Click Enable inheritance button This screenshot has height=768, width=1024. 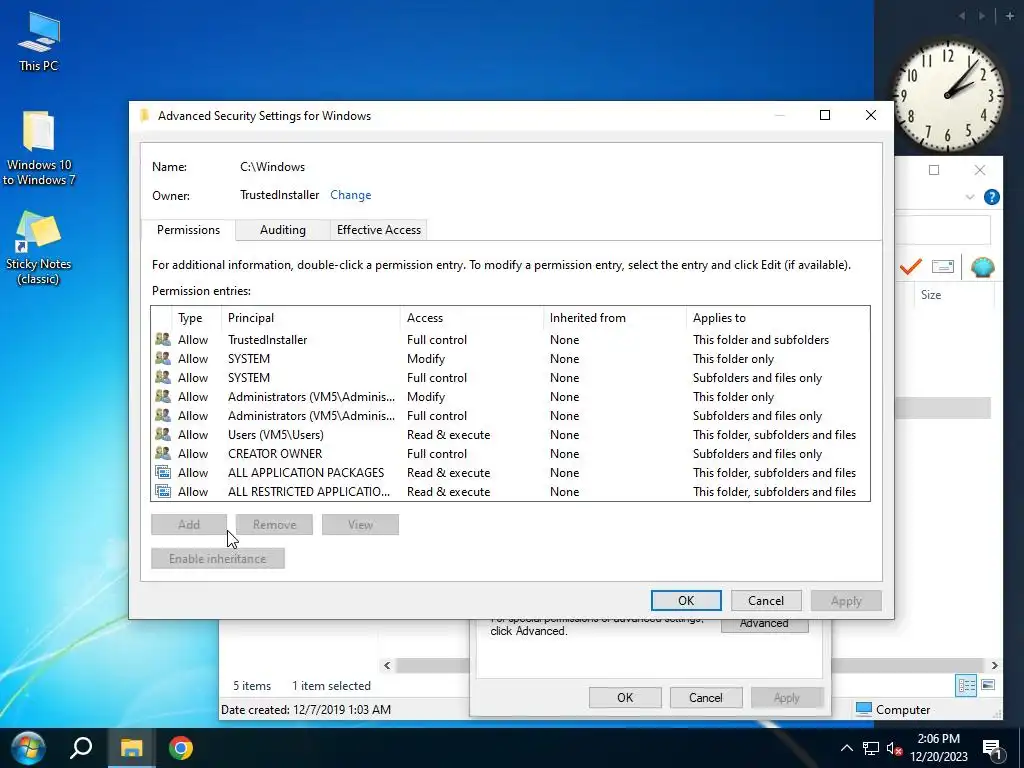click(217, 558)
